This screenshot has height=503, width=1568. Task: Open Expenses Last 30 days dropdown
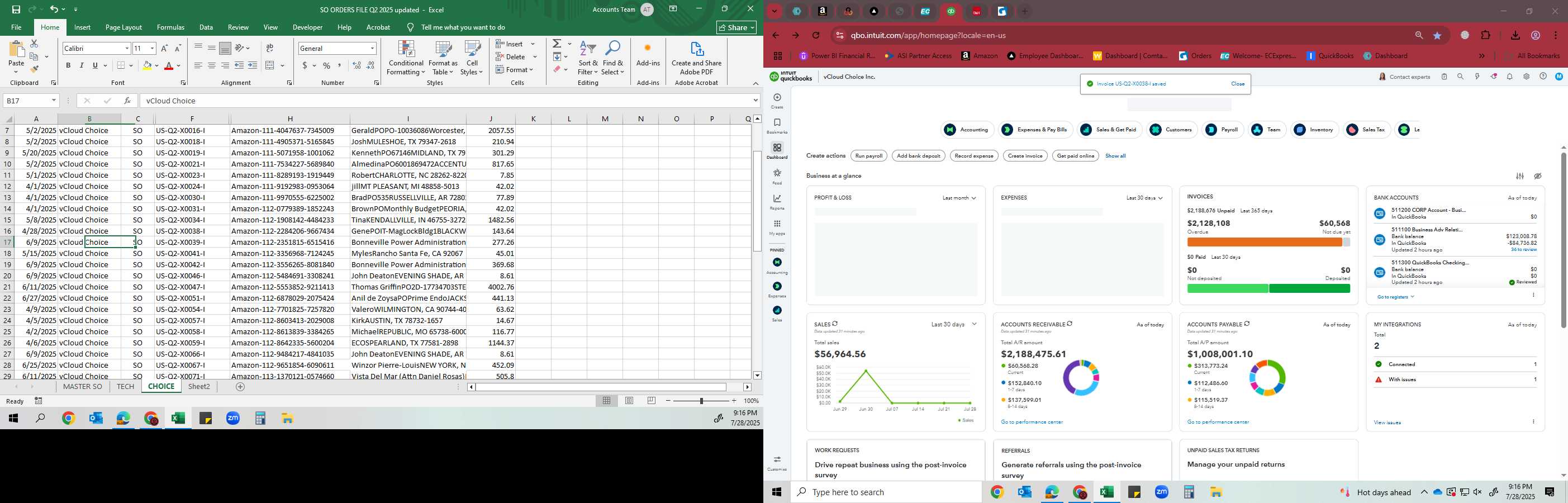tap(1144, 198)
